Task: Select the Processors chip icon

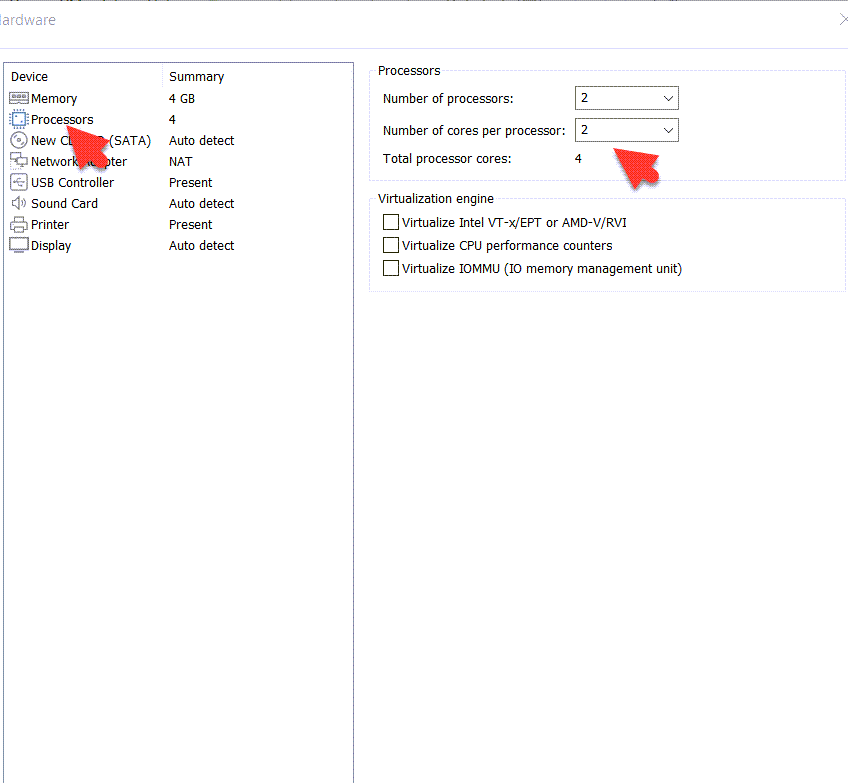Action: tap(19, 120)
